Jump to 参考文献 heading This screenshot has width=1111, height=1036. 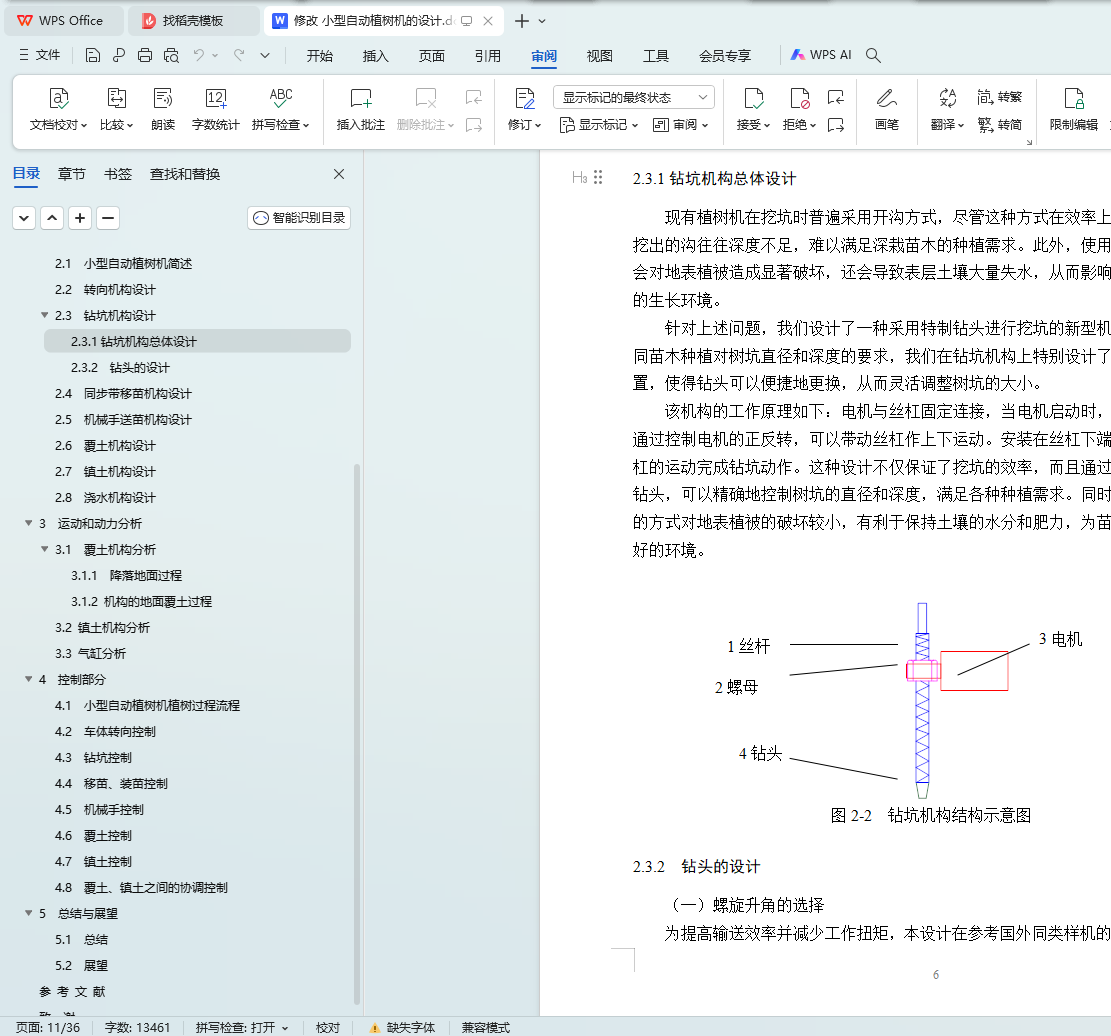pyautogui.click(x=72, y=991)
